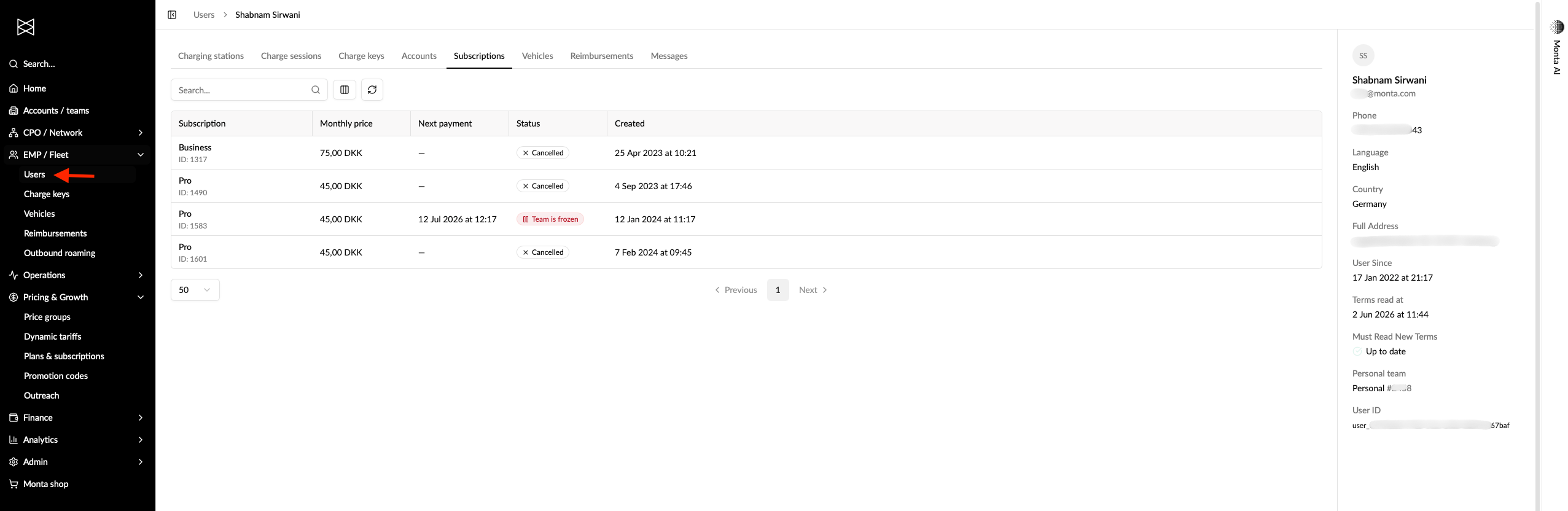Click the Monta logo icon
This screenshot has height=511, width=1568.
(x=26, y=27)
